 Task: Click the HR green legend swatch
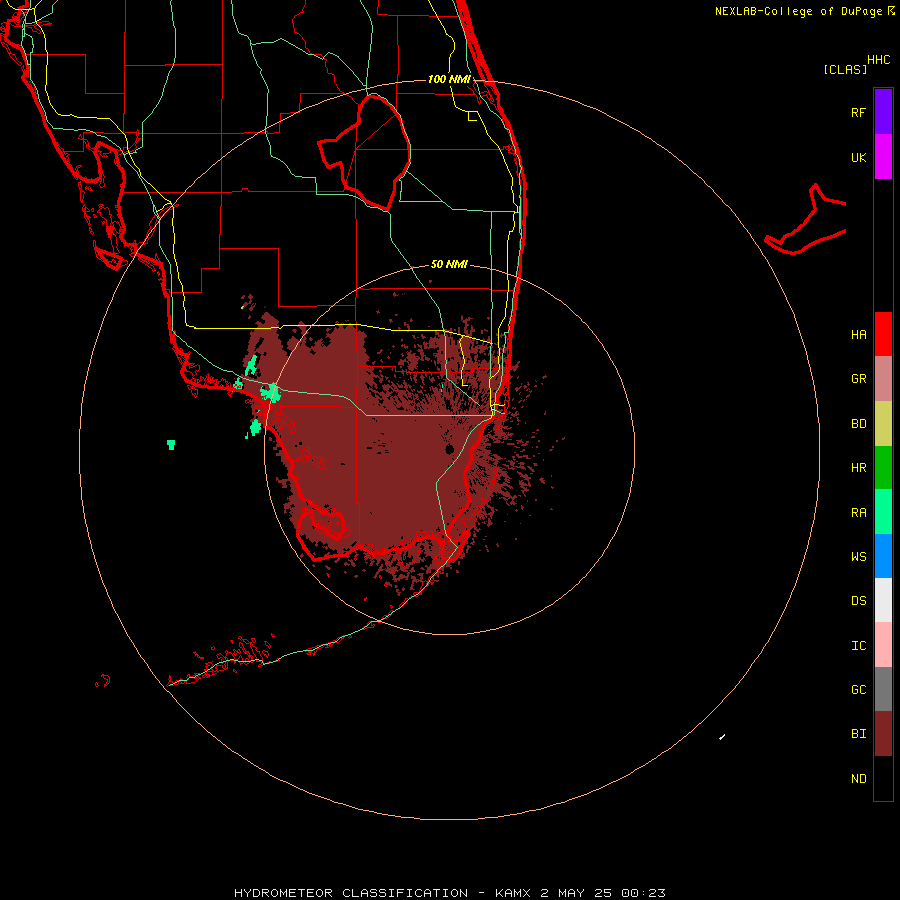coord(883,467)
